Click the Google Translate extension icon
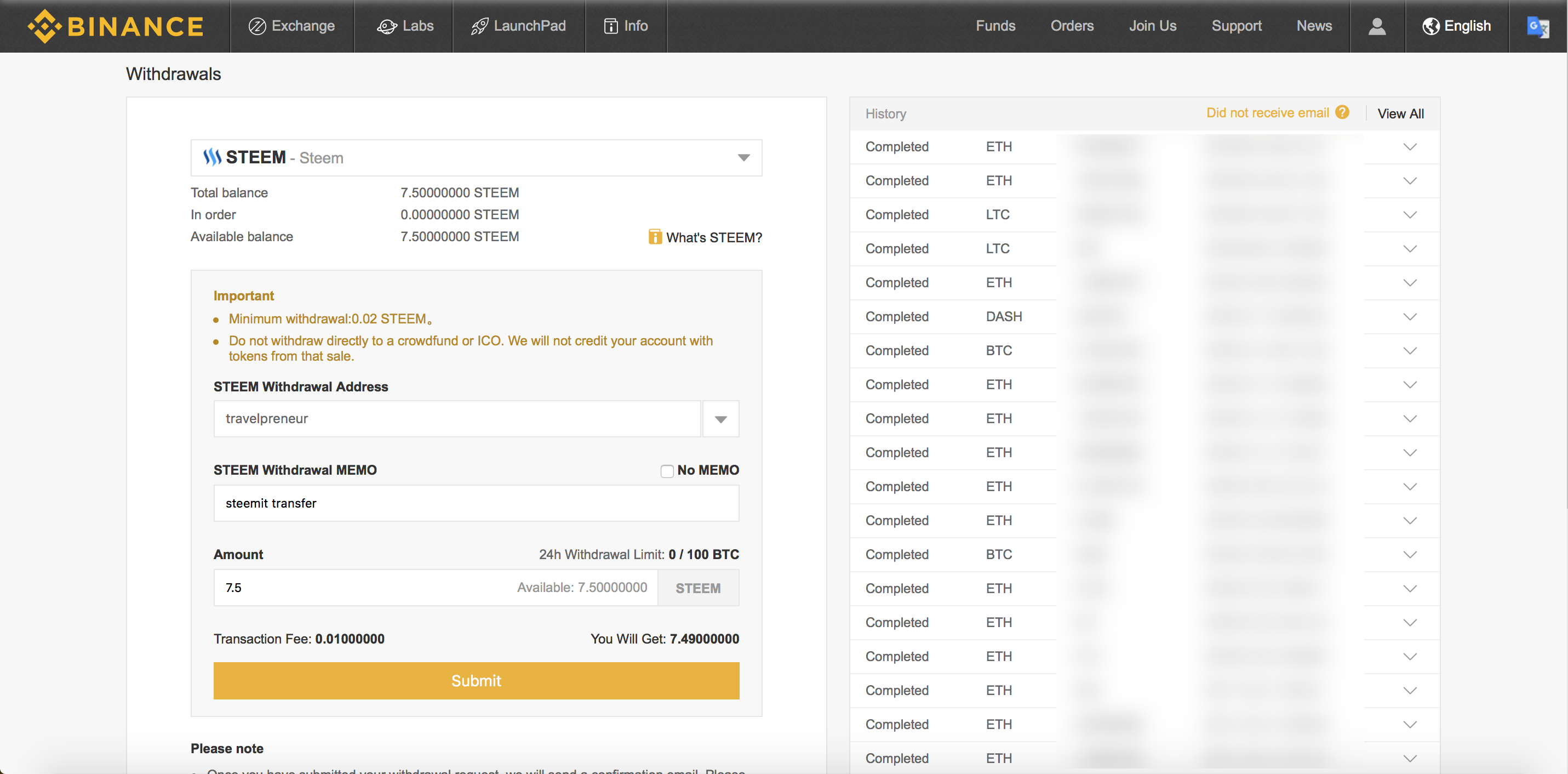 1537,26
